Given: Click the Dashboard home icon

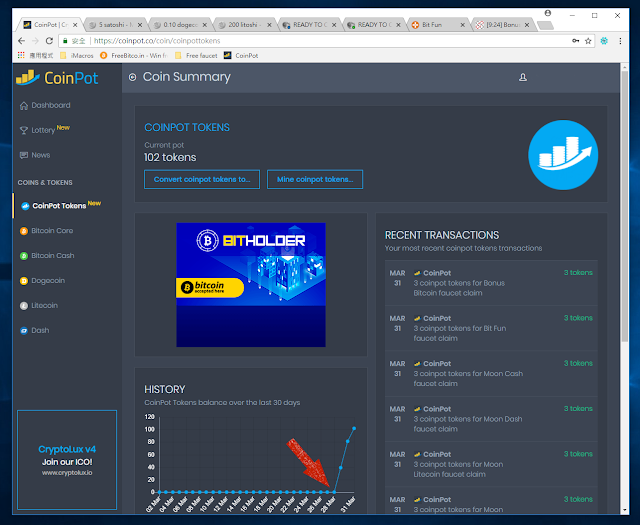Looking at the screenshot, I should [x=24, y=105].
